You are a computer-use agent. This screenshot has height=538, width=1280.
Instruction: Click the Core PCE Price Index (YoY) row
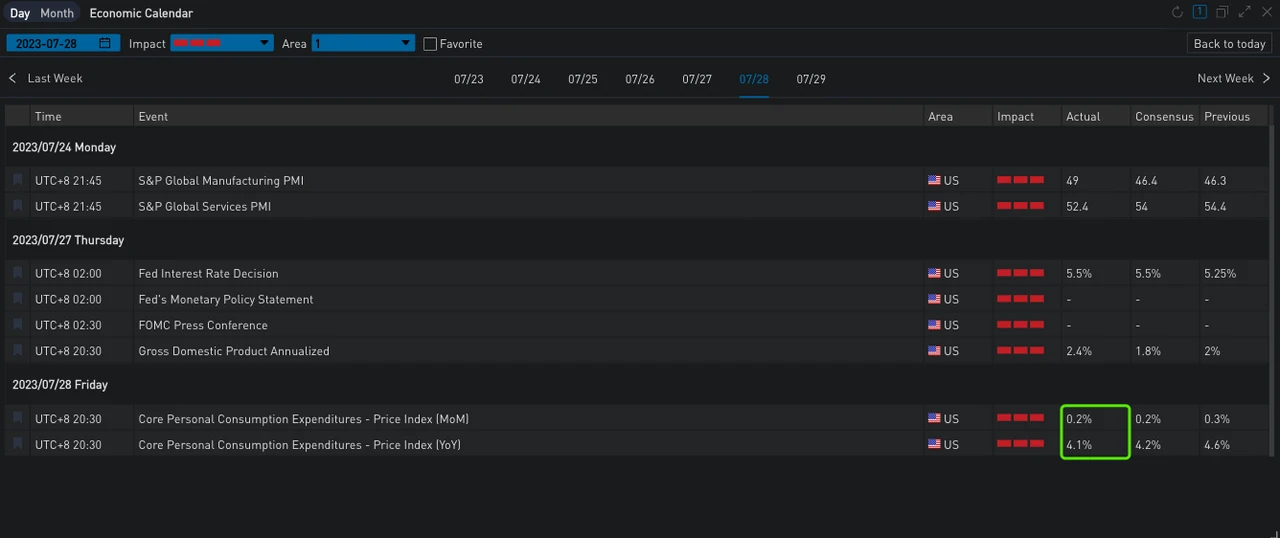[299, 445]
